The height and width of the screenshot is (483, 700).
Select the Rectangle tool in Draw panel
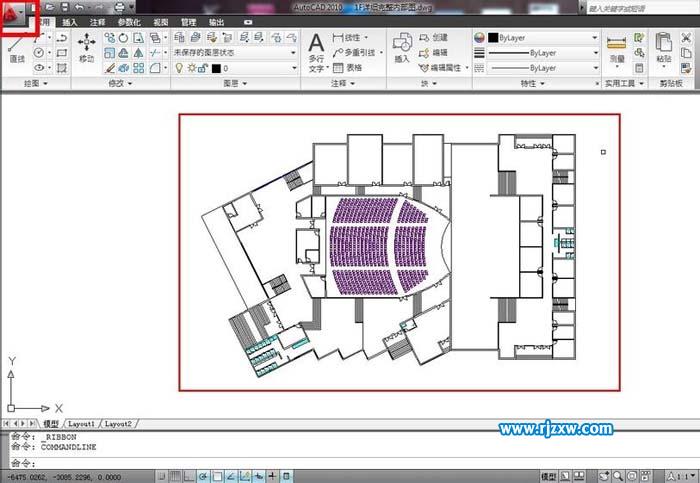click(62, 53)
